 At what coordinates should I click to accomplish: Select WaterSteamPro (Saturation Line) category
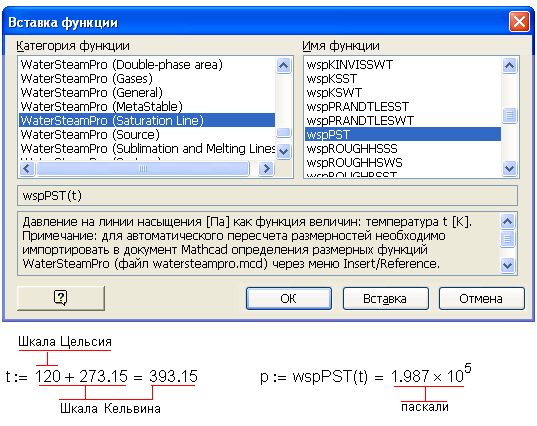147,121
